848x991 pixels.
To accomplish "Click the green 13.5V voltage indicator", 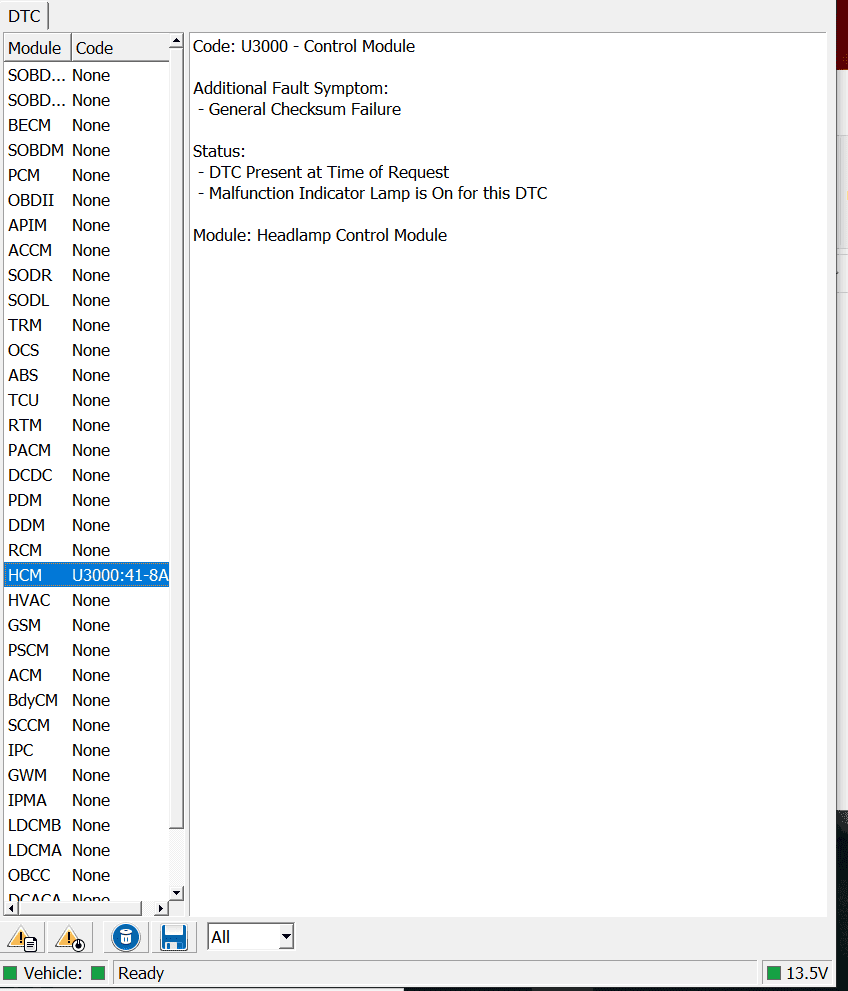I will [773, 973].
